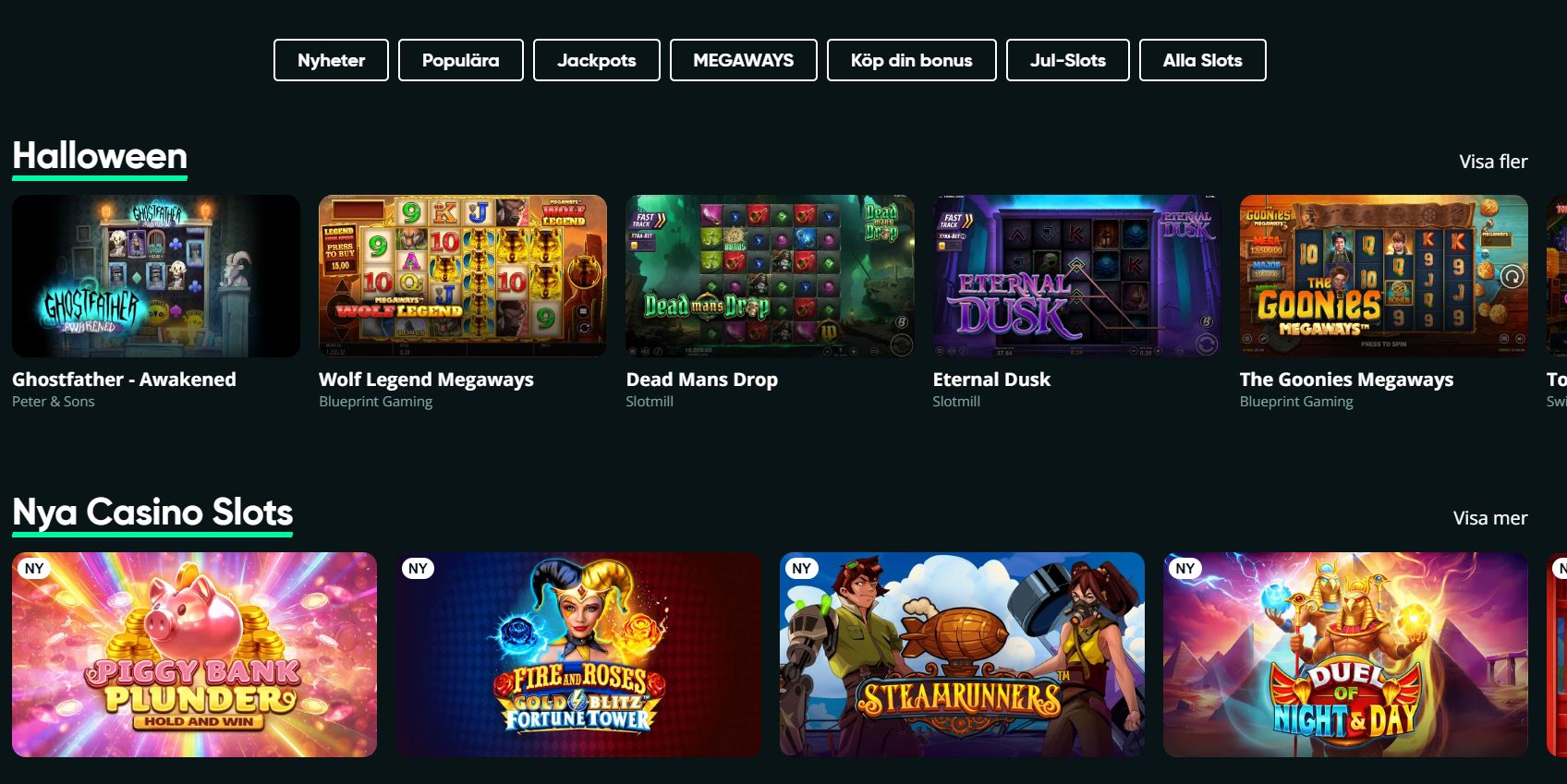Play Piggy Bank Plunder slot

coord(194,655)
